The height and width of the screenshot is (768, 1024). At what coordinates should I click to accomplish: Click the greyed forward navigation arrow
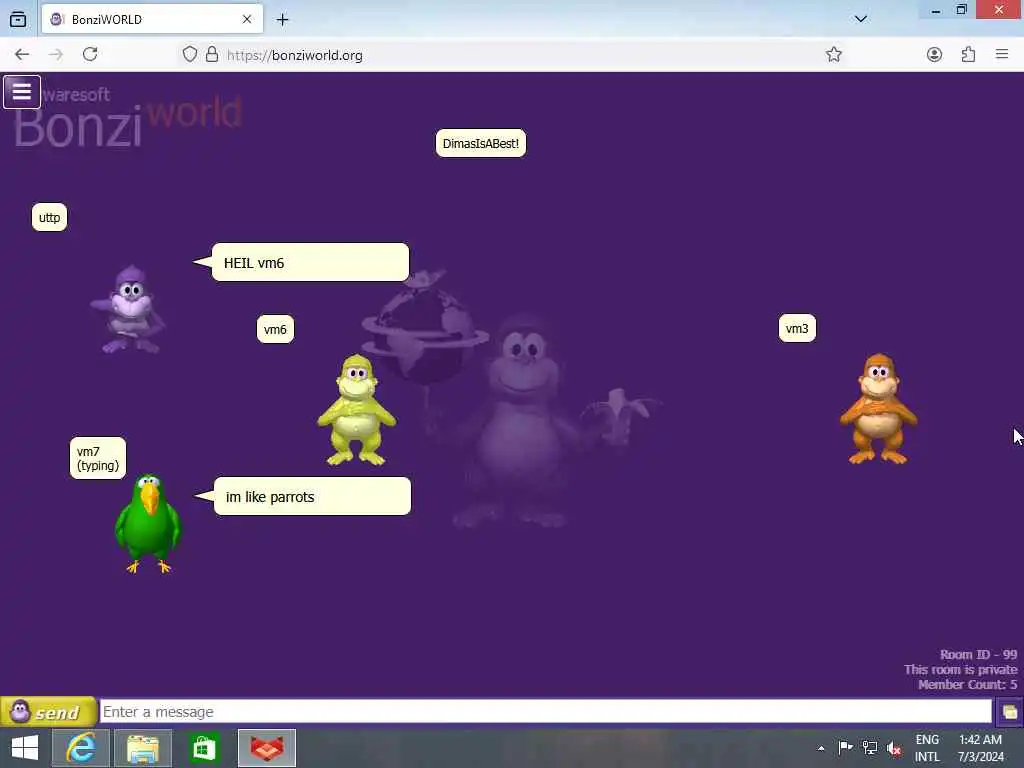coord(56,55)
